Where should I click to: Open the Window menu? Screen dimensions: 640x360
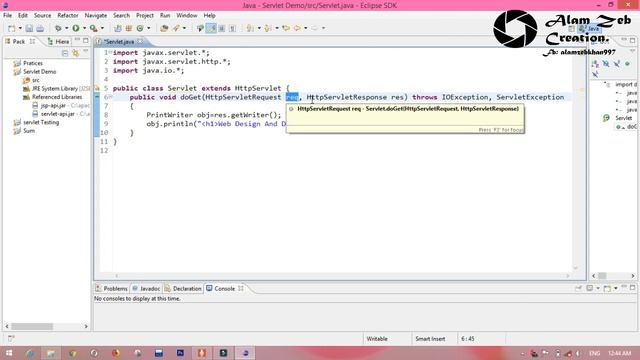coord(187,16)
